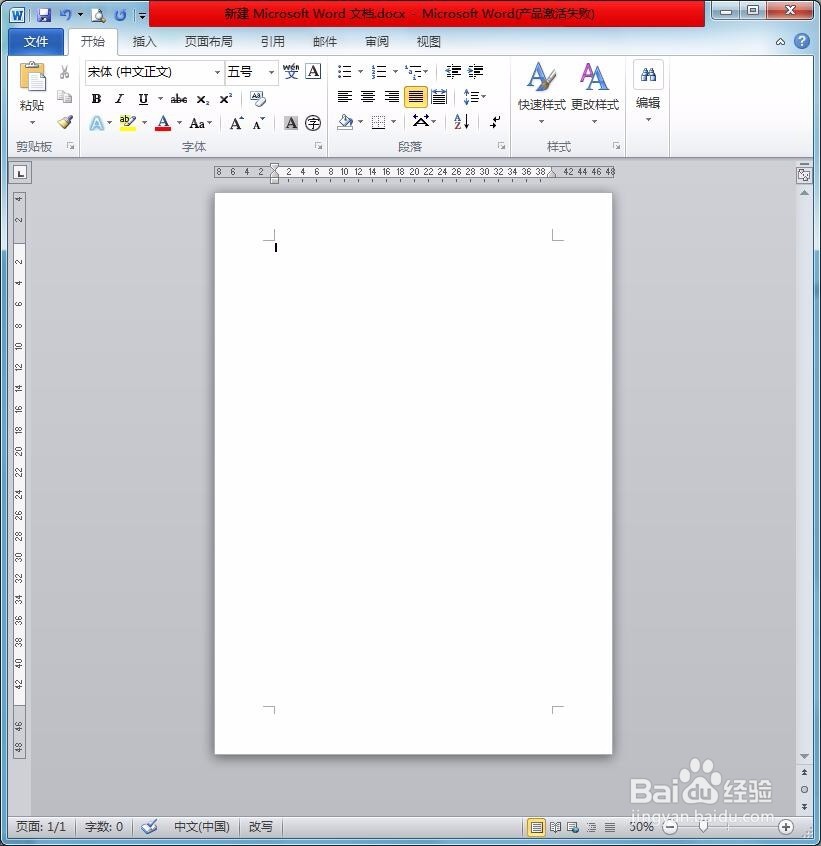Click the spelling check status icon
The image size is (821, 846).
pos(149,826)
